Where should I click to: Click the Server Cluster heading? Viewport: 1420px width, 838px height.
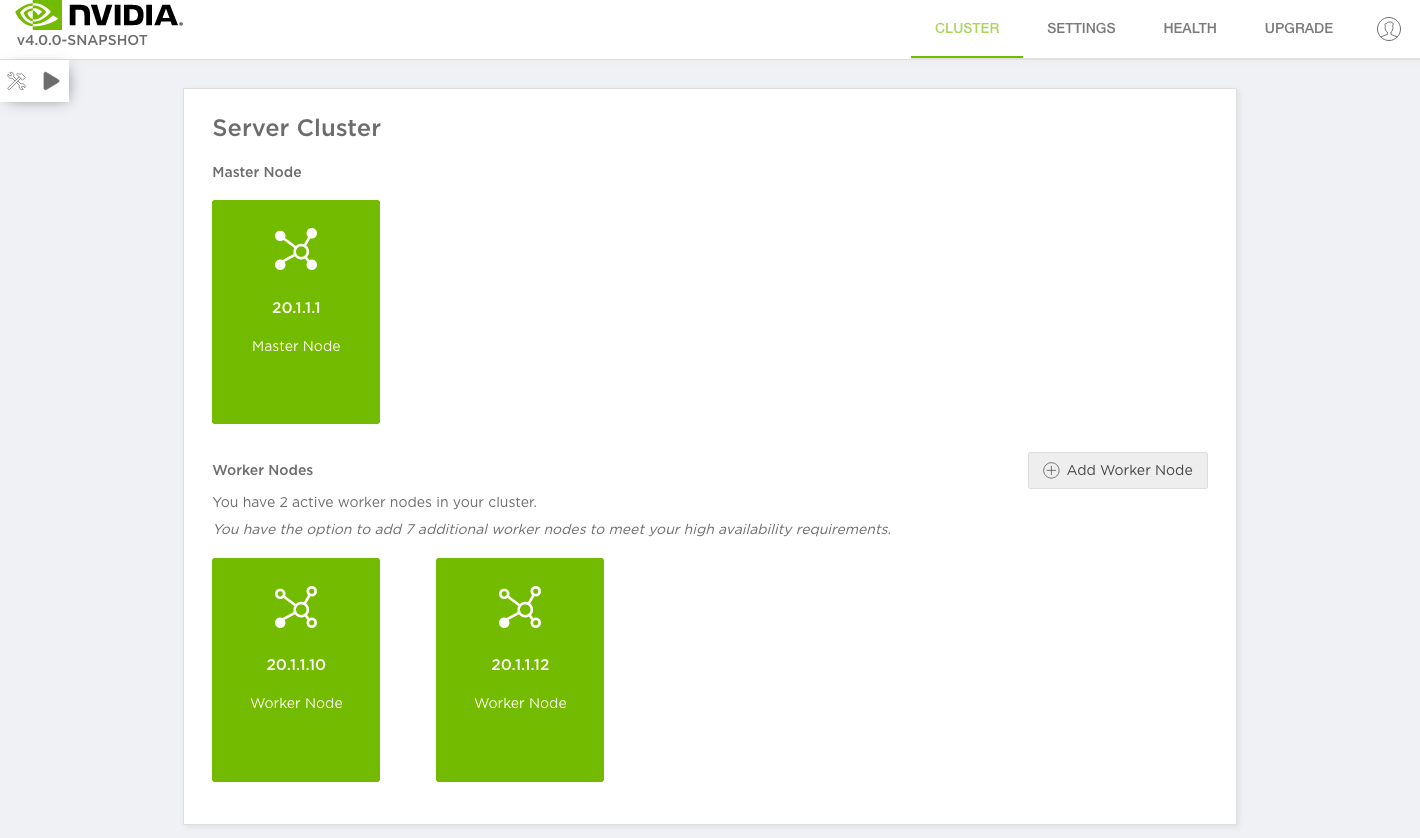coord(296,128)
